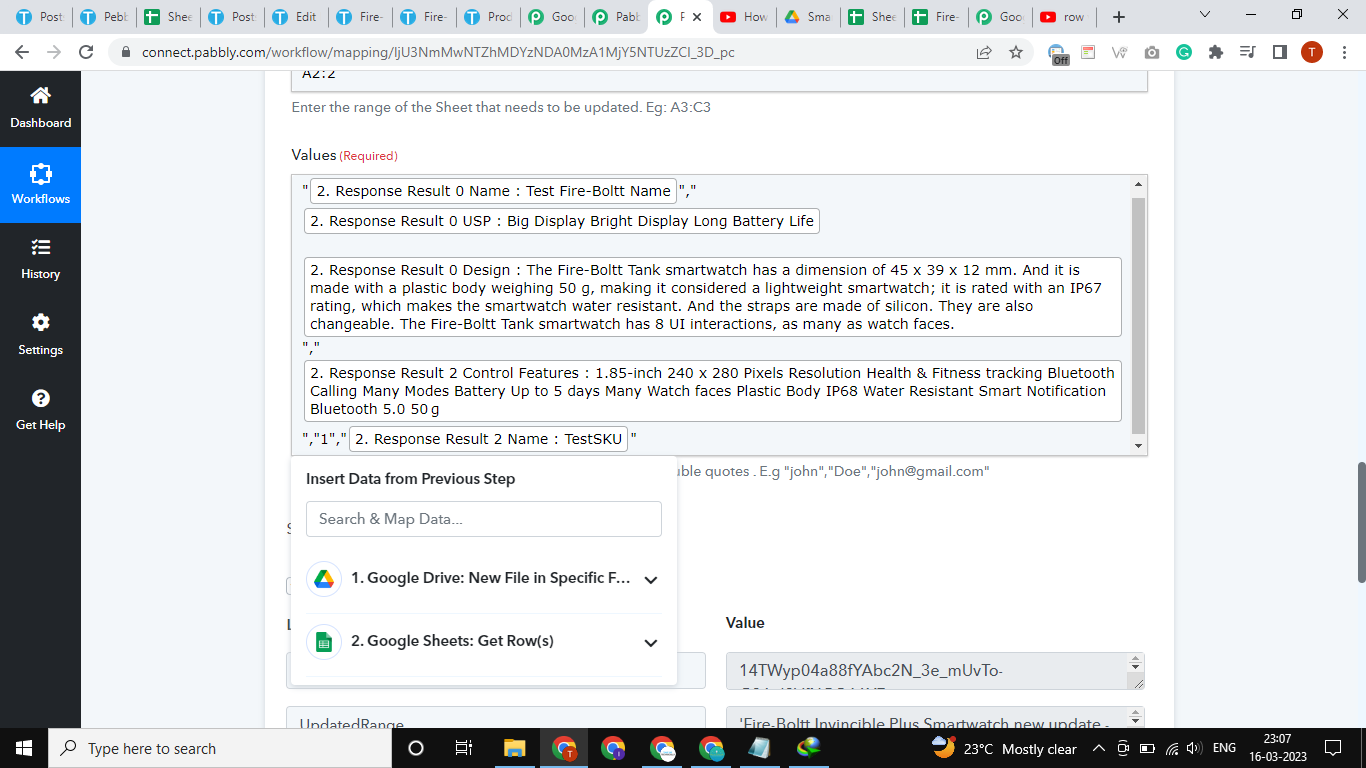Image resolution: width=1366 pixels, height=768 pixels.
Task: Click the Values field scroll-down arrow
Action: point(1138,446)
